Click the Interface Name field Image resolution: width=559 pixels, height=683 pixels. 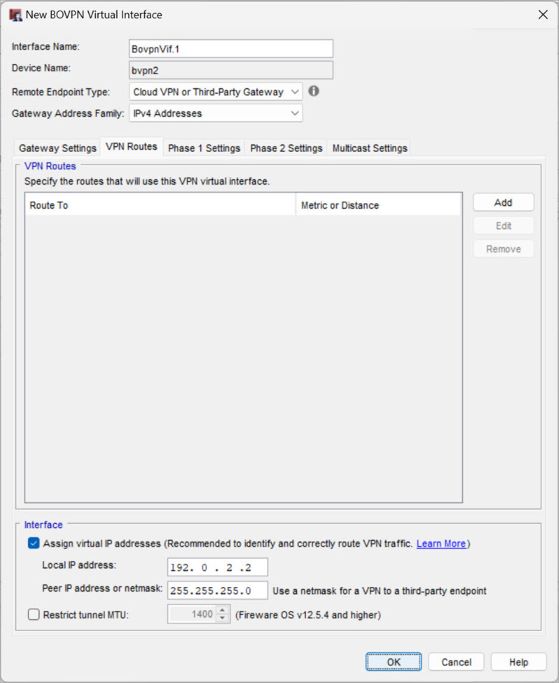tap(231, 49)
